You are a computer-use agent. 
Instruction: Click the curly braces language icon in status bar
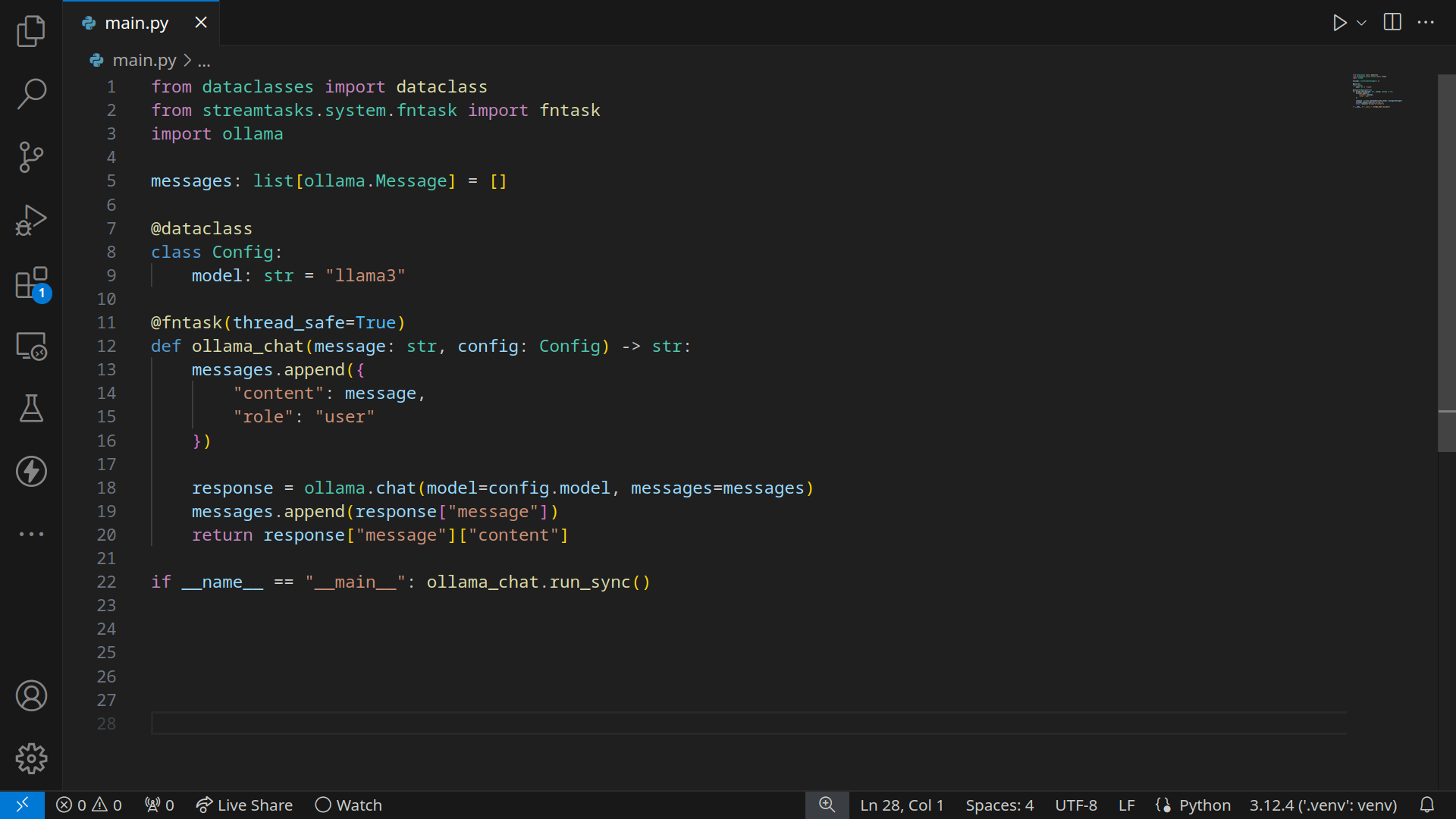(1163, 805)
